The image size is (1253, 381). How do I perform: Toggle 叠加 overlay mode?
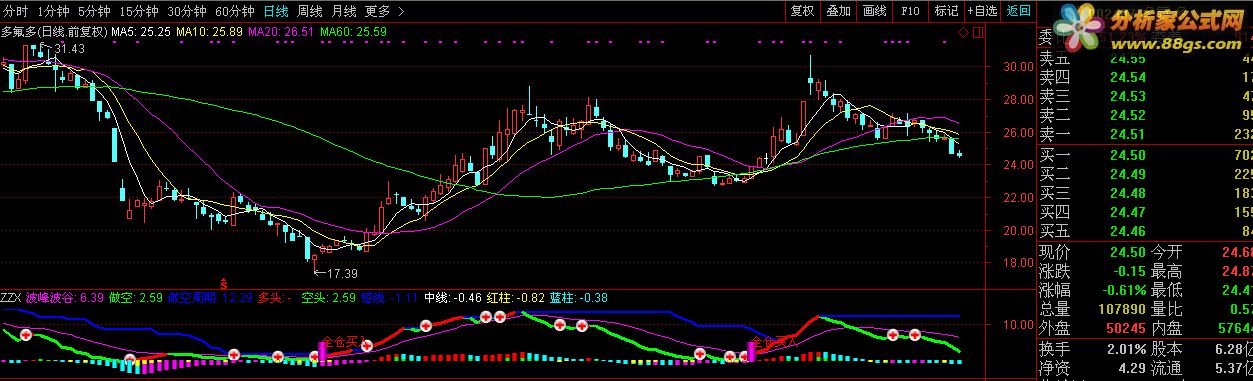838,11
